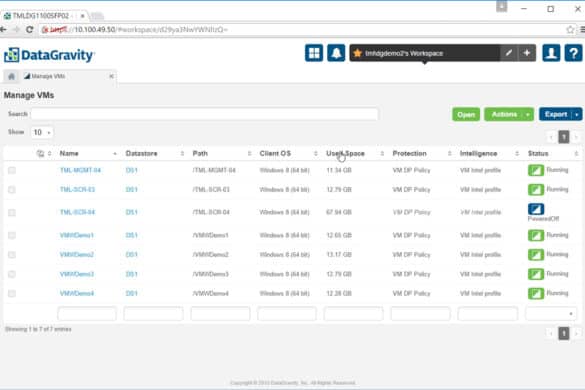Click status icon for VMWDemo1
Viewport: 585px width, 390px height.
[536, 235]
